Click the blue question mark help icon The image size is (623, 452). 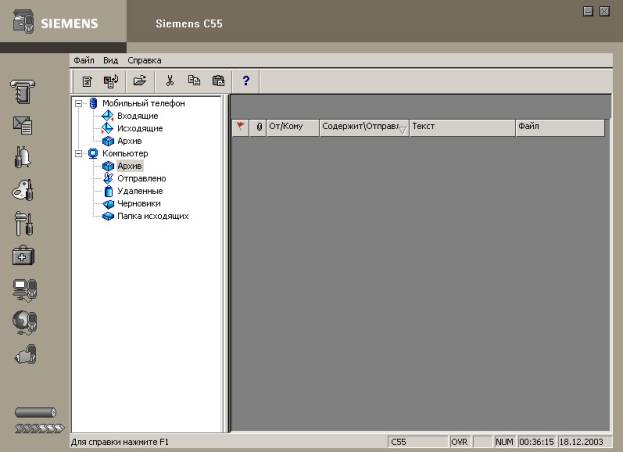(246, 81)
